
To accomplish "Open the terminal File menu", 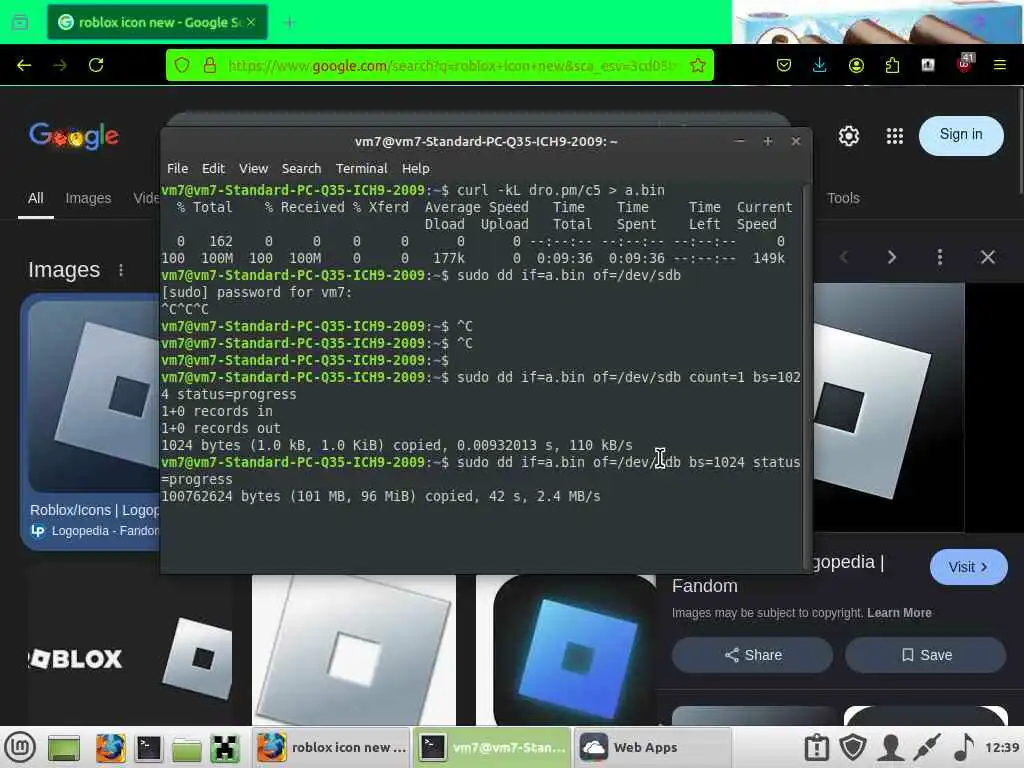I will click(177, 168).
